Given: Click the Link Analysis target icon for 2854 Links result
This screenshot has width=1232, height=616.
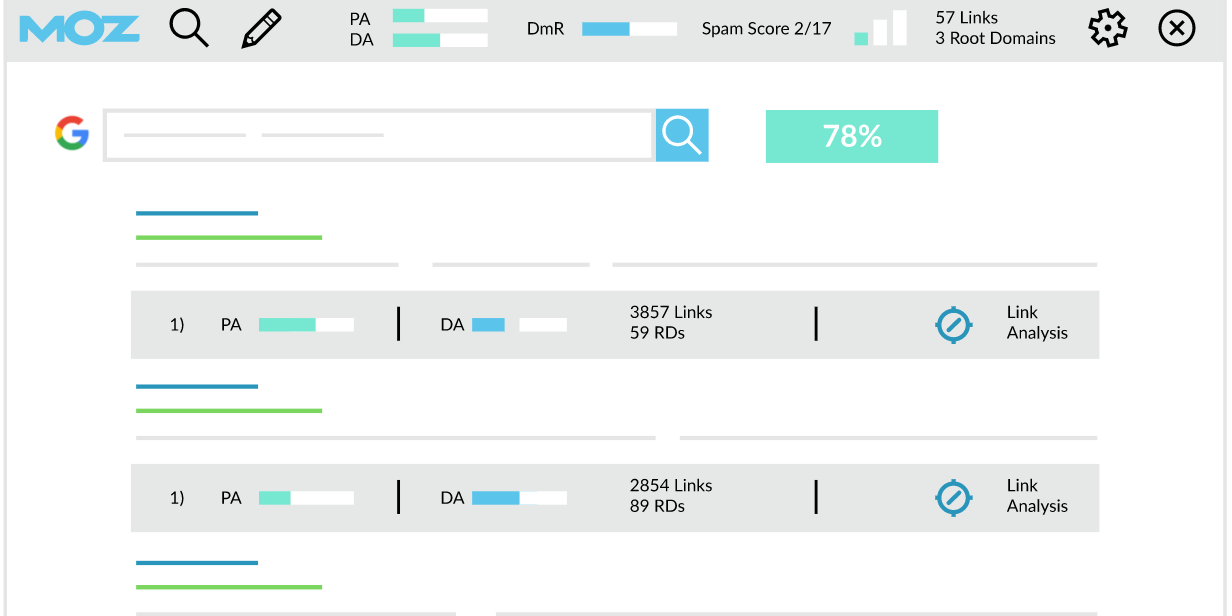Looking at the screenshot, I should [953, 498].
